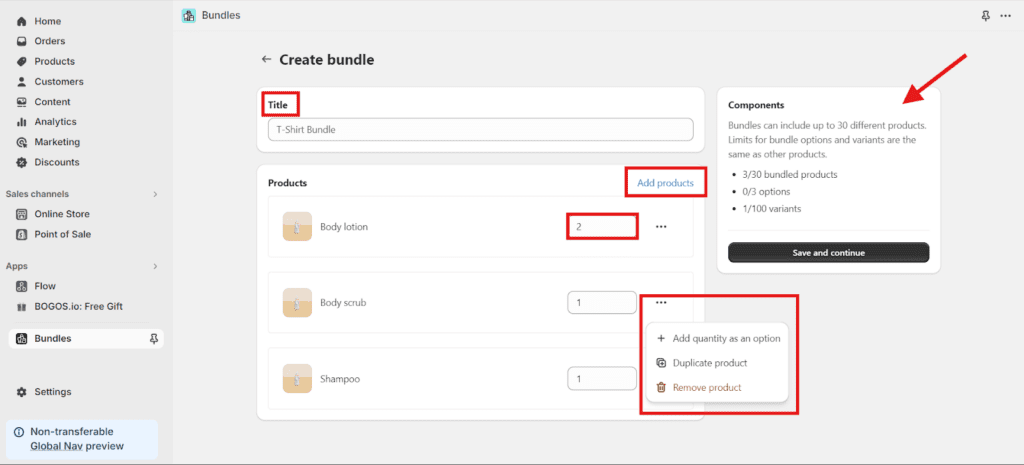Image resolution: width=1024 pixels, height=465 pixels.
Task: Click the top-right more options ellipsis
Action: point(1005,16)
